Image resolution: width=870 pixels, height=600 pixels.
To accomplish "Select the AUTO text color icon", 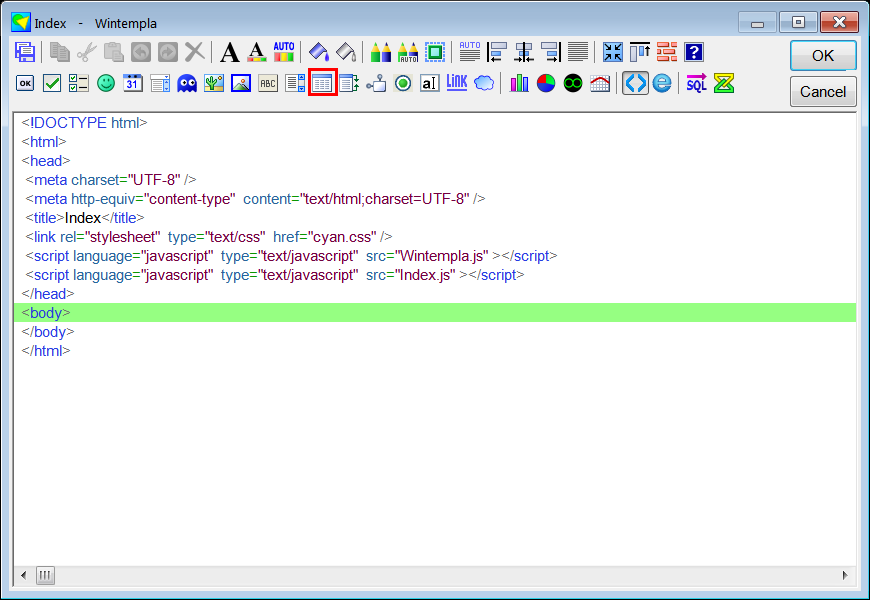I will [284, 52].
